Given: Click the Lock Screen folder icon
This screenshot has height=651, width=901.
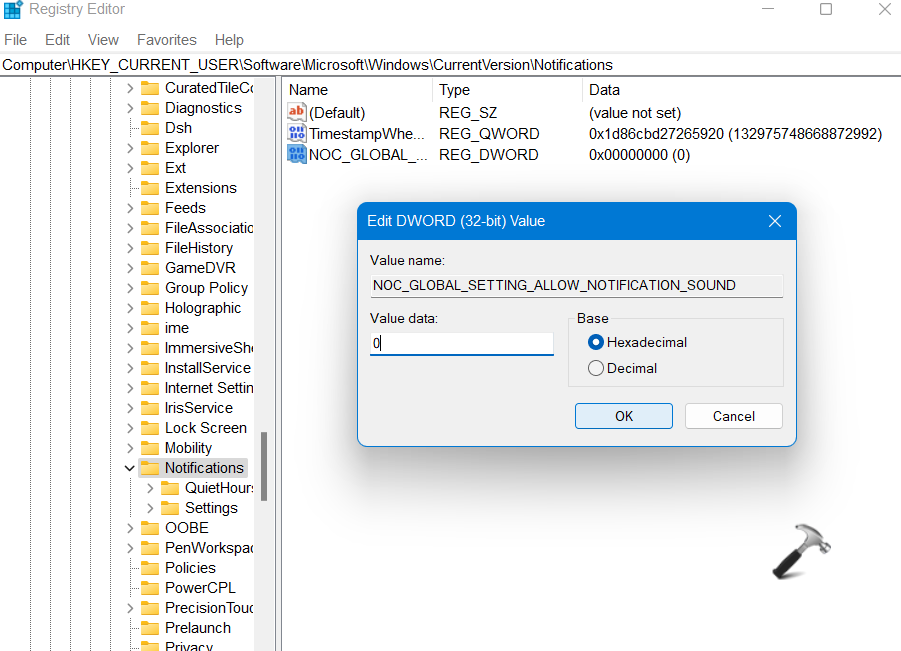Looking at the screenshot, I should pos(150,428).
